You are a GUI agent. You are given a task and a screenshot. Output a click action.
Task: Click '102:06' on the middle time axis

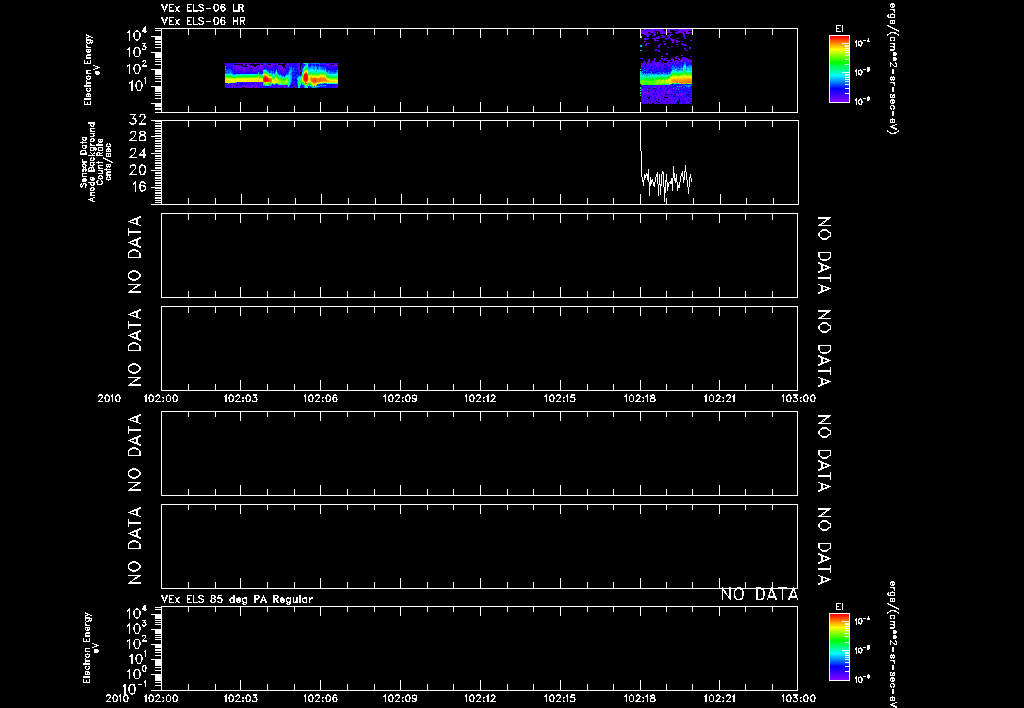320,398
